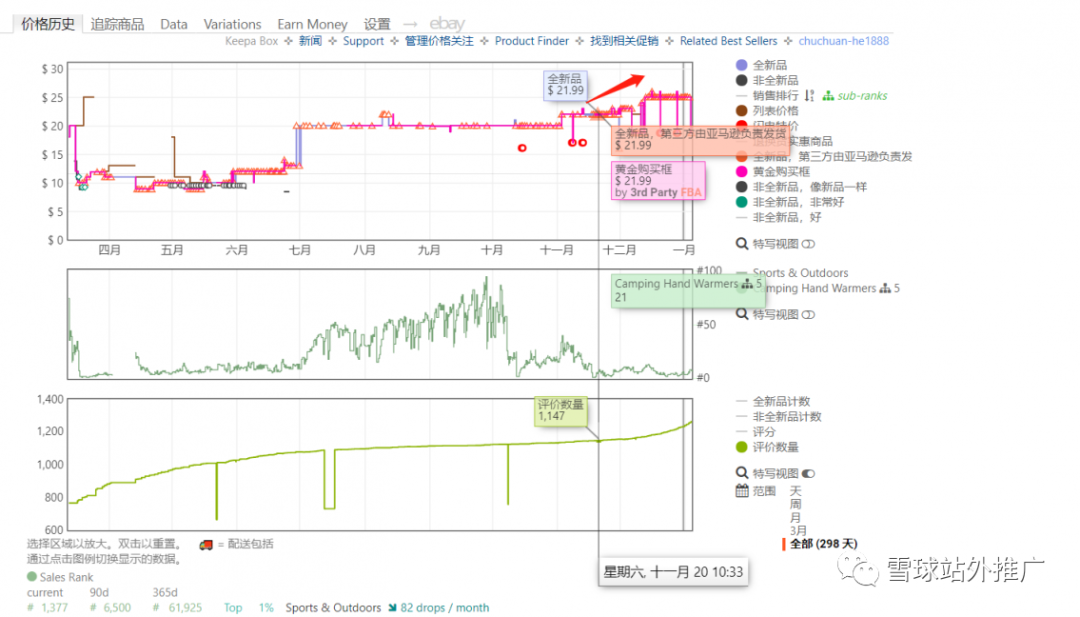This screenshot has width=1080, height=617.
Task: Click the Top 1% label
Action: (x=249, y=607)
